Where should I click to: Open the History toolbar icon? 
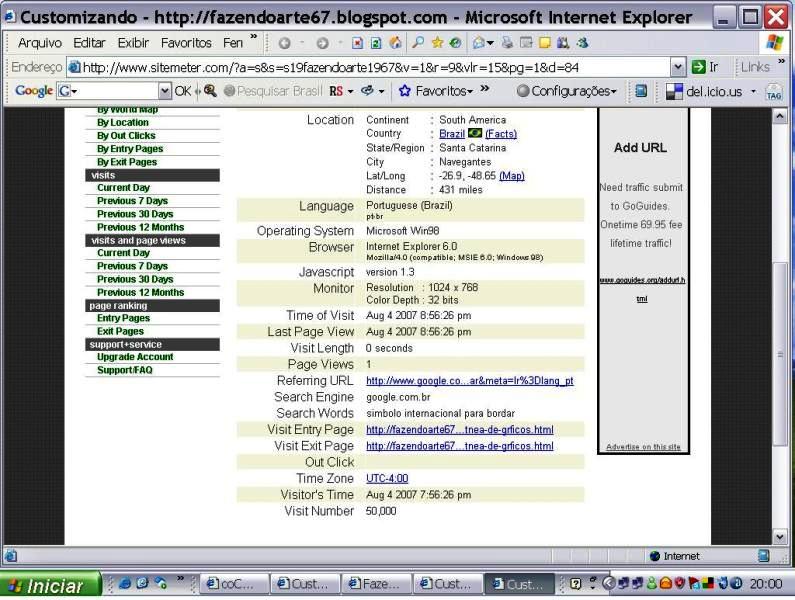[455, 43]
